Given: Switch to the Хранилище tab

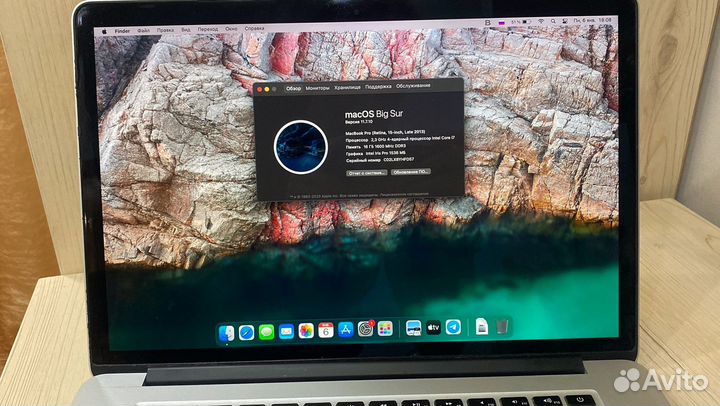Looking at the screenshot, I should click(348, 87).
